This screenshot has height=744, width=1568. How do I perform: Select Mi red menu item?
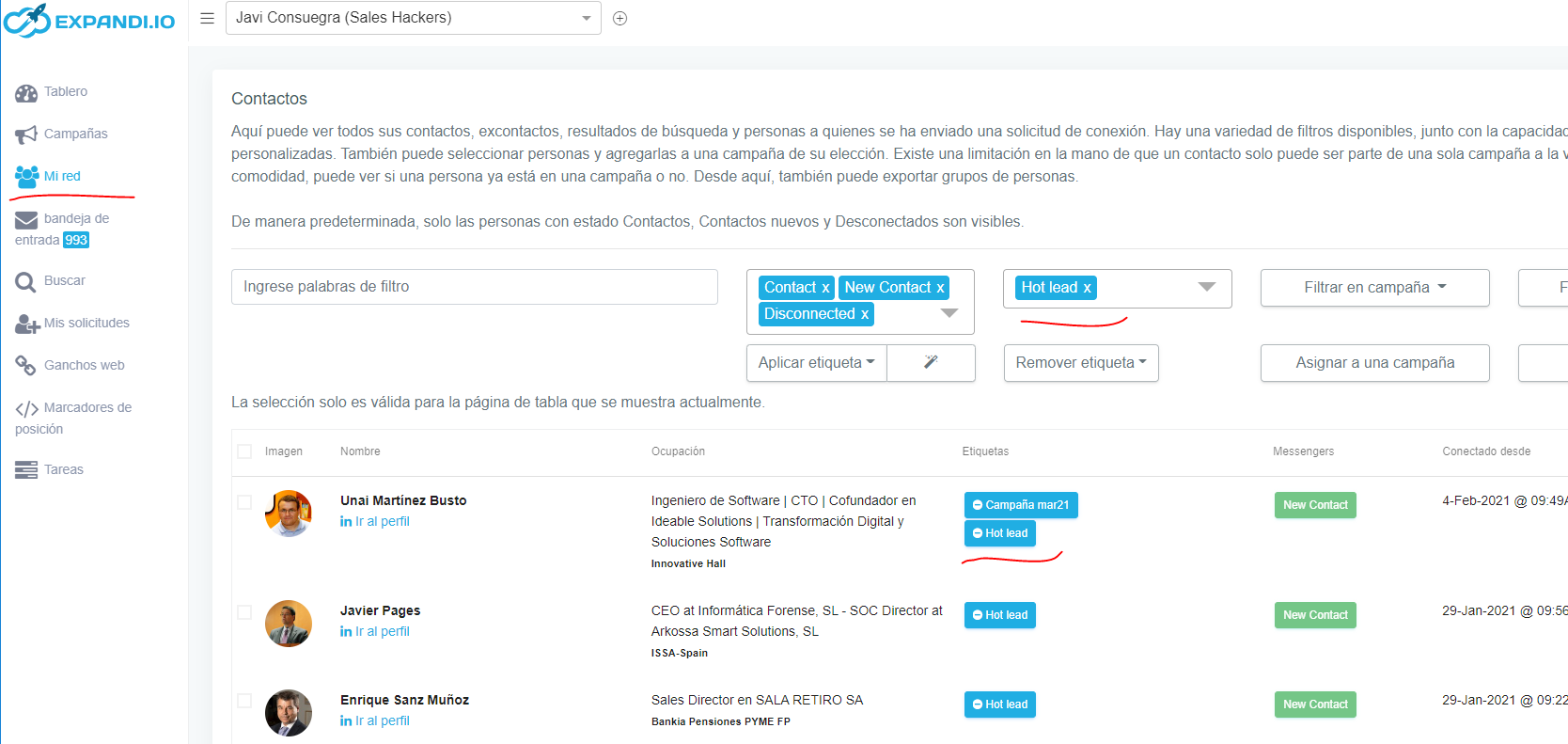coord(62,176)
